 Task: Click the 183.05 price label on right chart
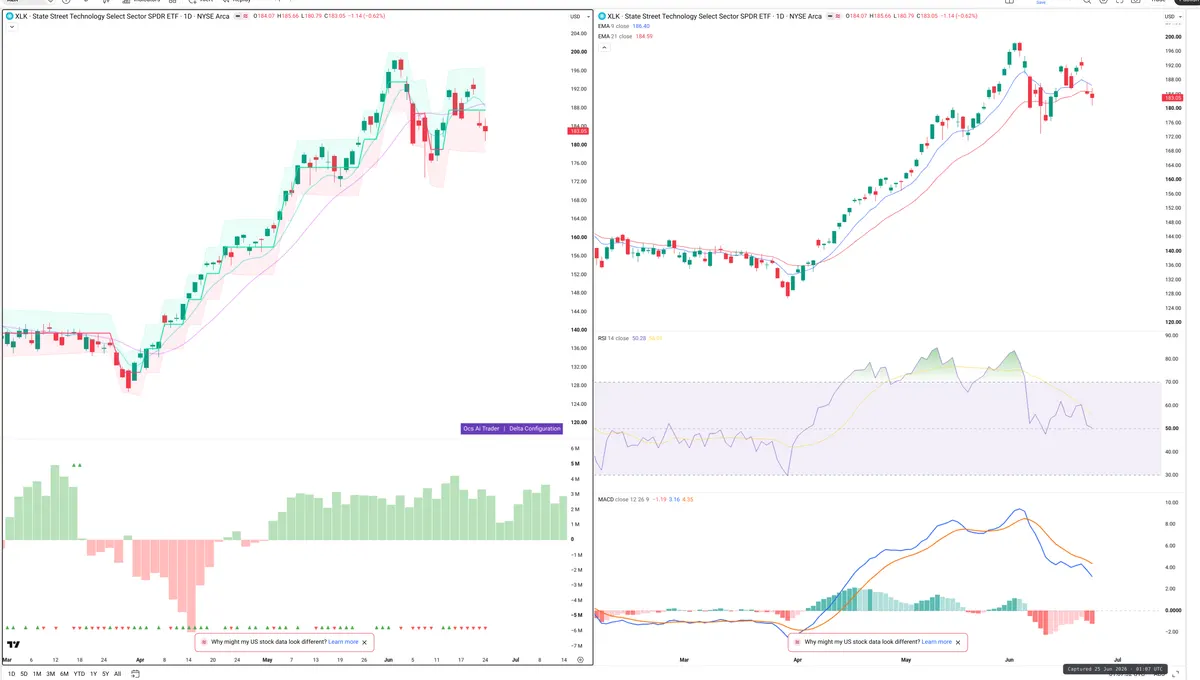pos(1173,96)
